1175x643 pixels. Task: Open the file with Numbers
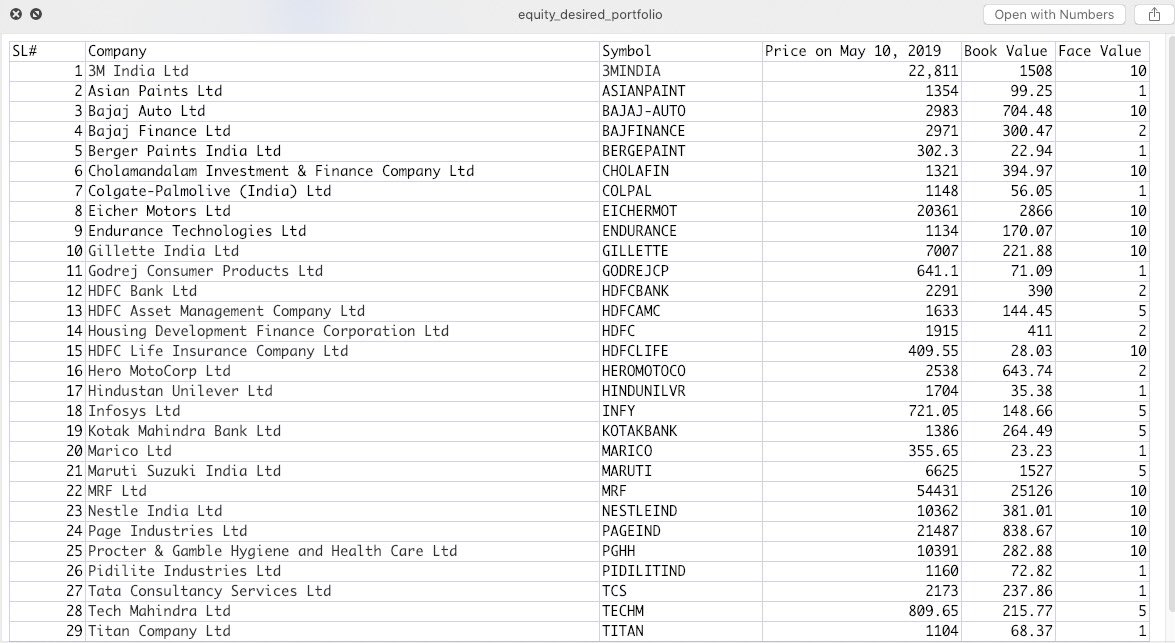coord(1054,14)
